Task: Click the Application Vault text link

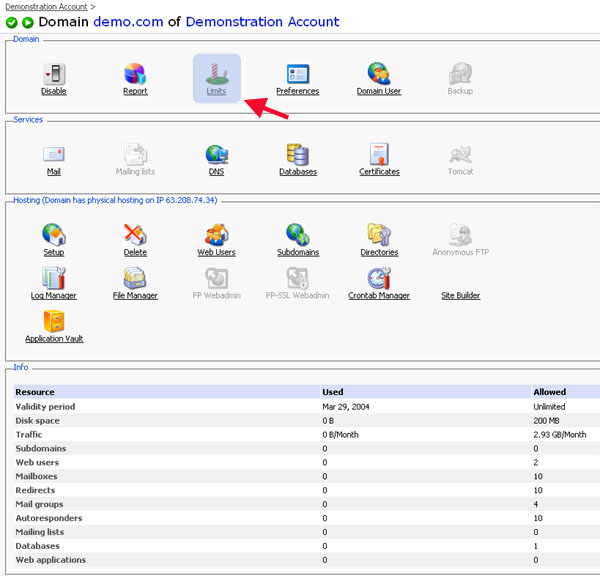Action: 54,339
